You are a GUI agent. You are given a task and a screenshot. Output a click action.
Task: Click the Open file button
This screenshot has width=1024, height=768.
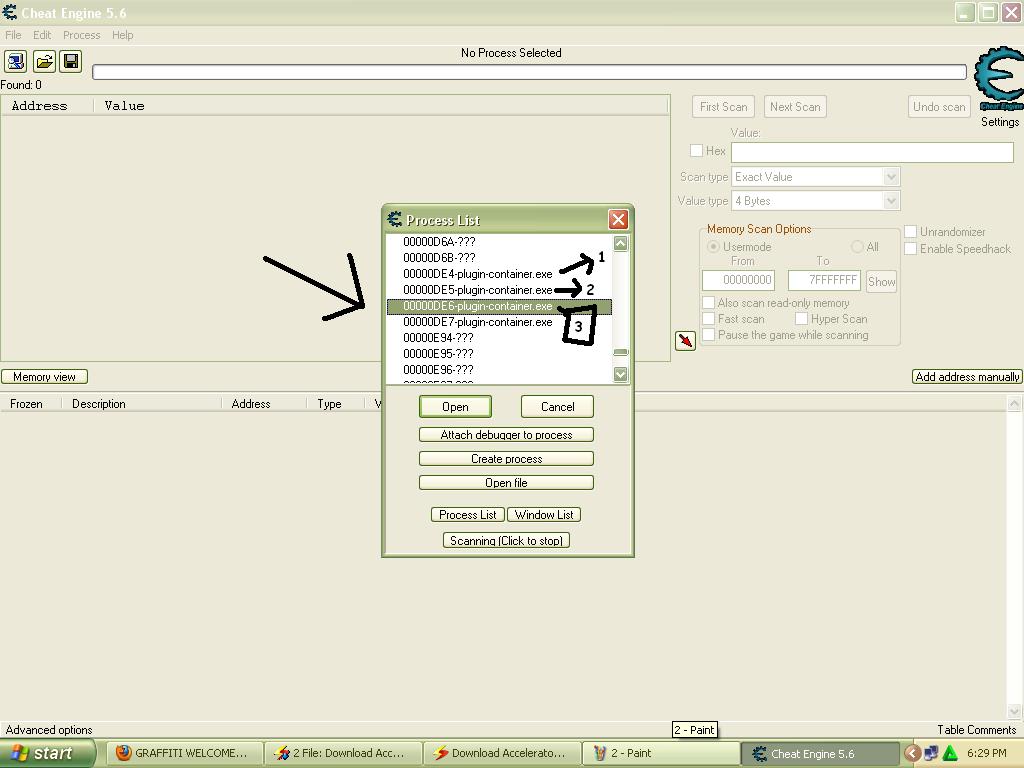(506, 483)
